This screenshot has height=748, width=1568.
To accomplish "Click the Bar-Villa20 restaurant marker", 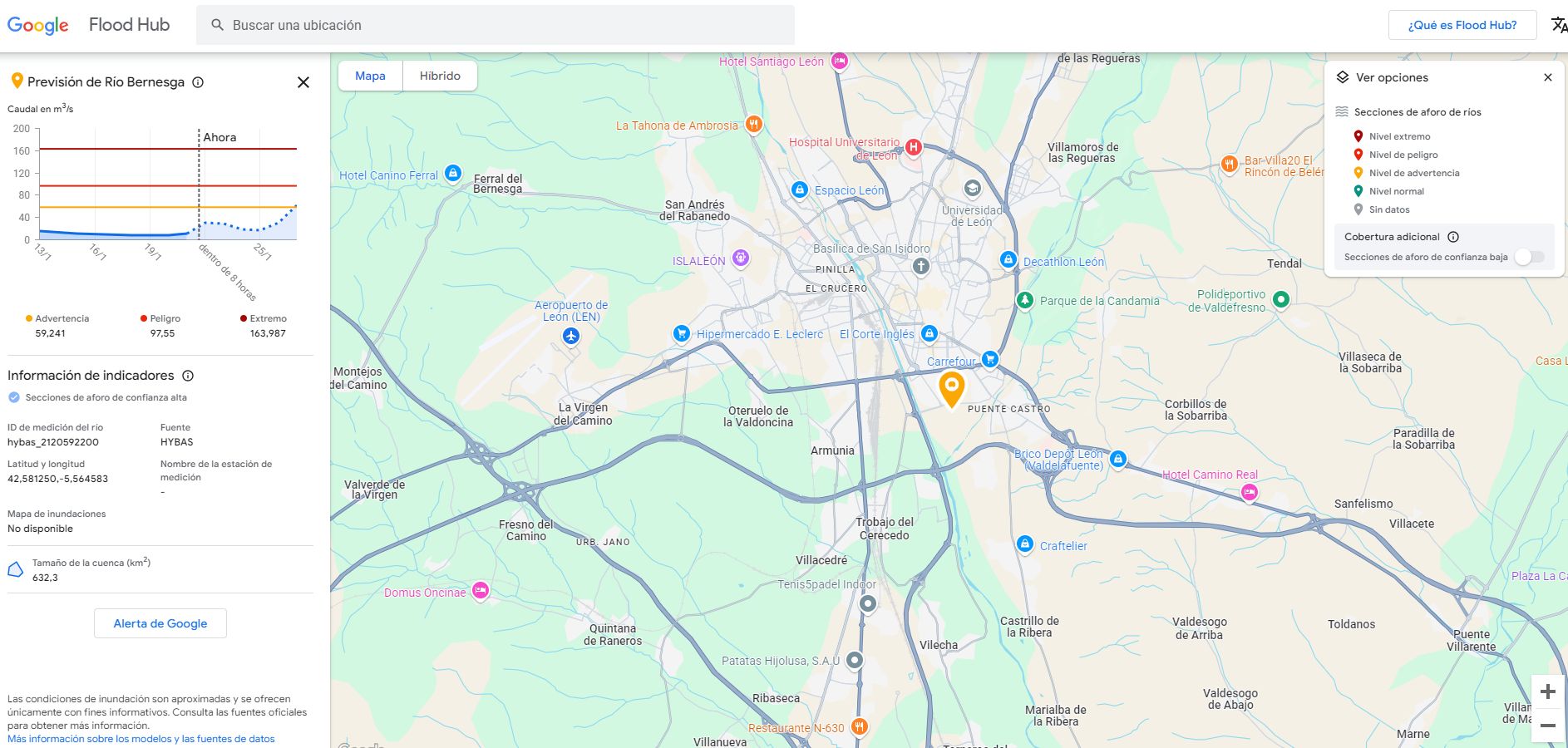I will 1230,164.
